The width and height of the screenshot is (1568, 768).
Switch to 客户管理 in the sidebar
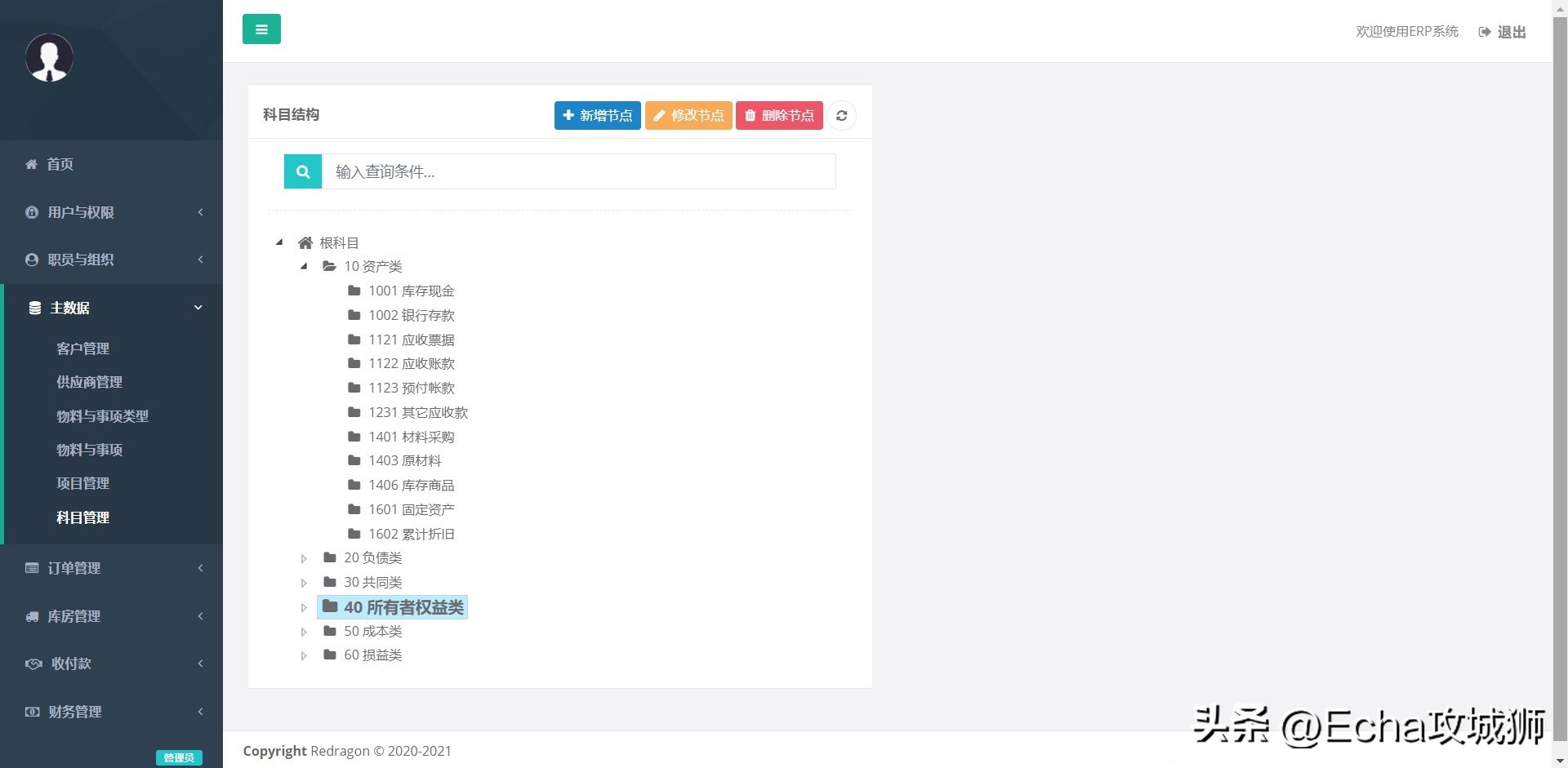[x=82, y=348]
